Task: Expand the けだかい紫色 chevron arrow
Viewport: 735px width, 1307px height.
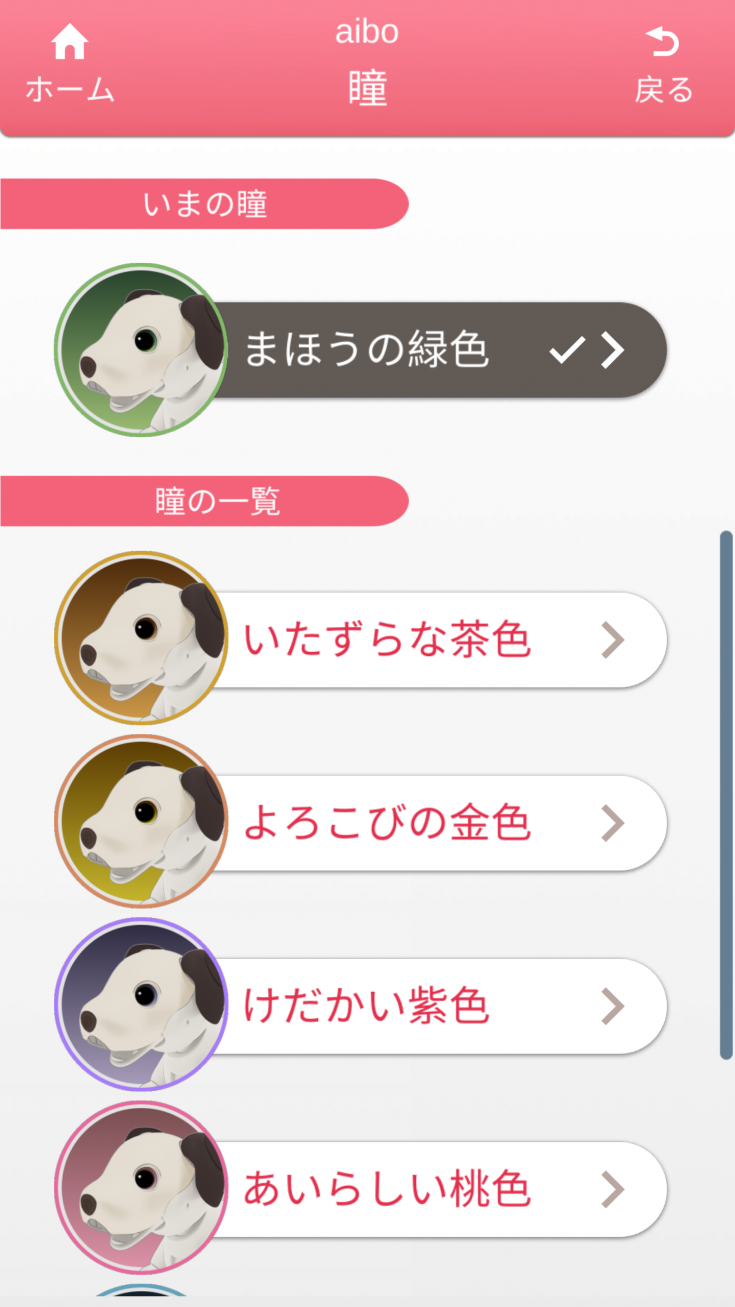Action: click(612, 1006)
